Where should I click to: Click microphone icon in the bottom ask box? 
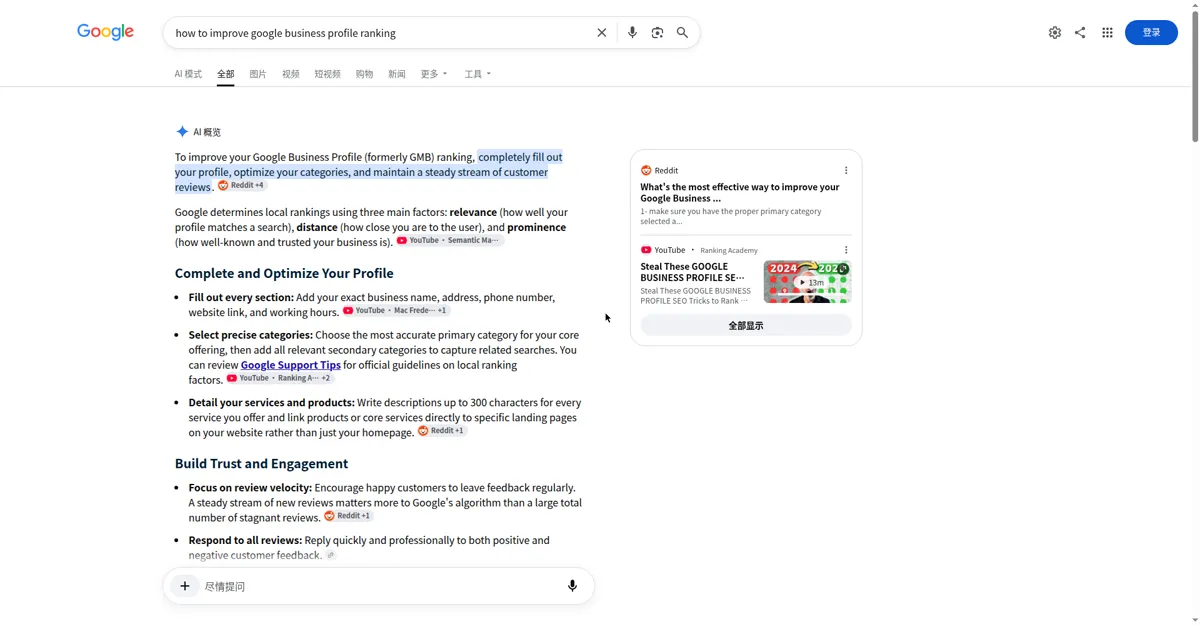pyautogui.click(x=572, y=586)
